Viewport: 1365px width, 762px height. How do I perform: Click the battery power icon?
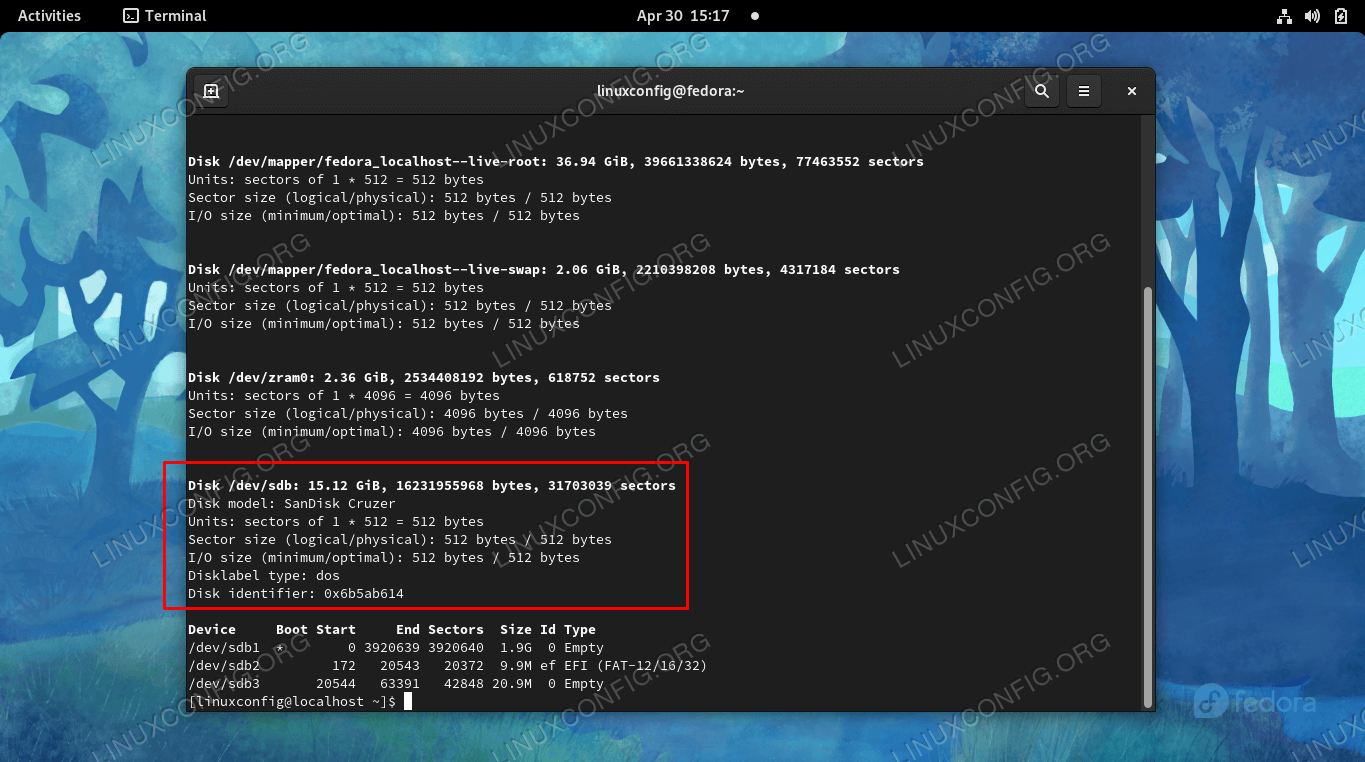pyautogui.click(x=1340, y=16)
